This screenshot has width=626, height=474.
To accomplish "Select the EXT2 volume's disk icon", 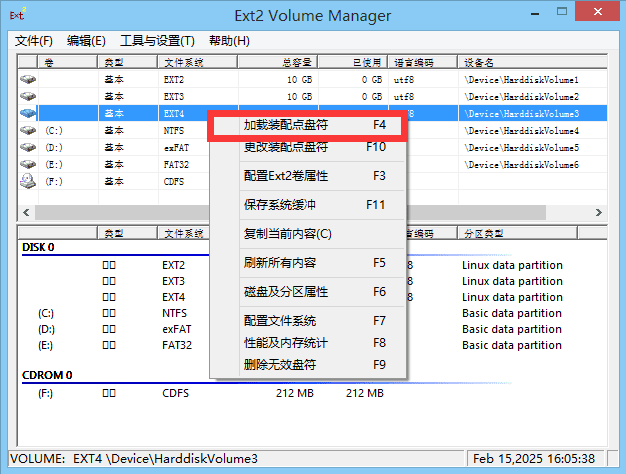I will pos(28,79).
